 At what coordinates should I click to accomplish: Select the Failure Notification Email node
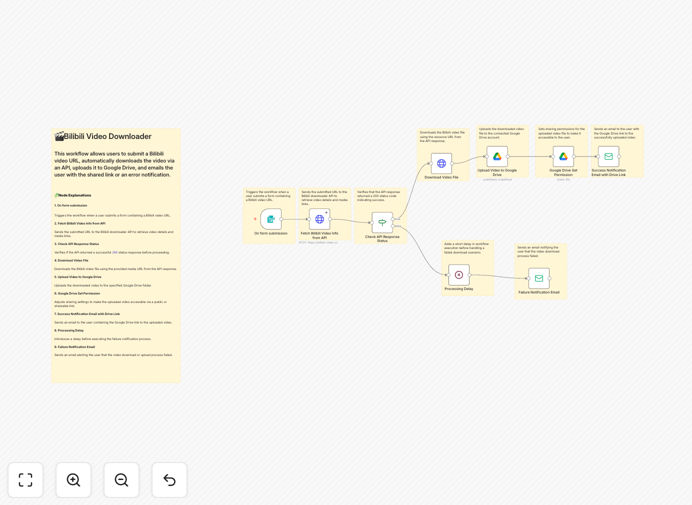pos(539,279)
